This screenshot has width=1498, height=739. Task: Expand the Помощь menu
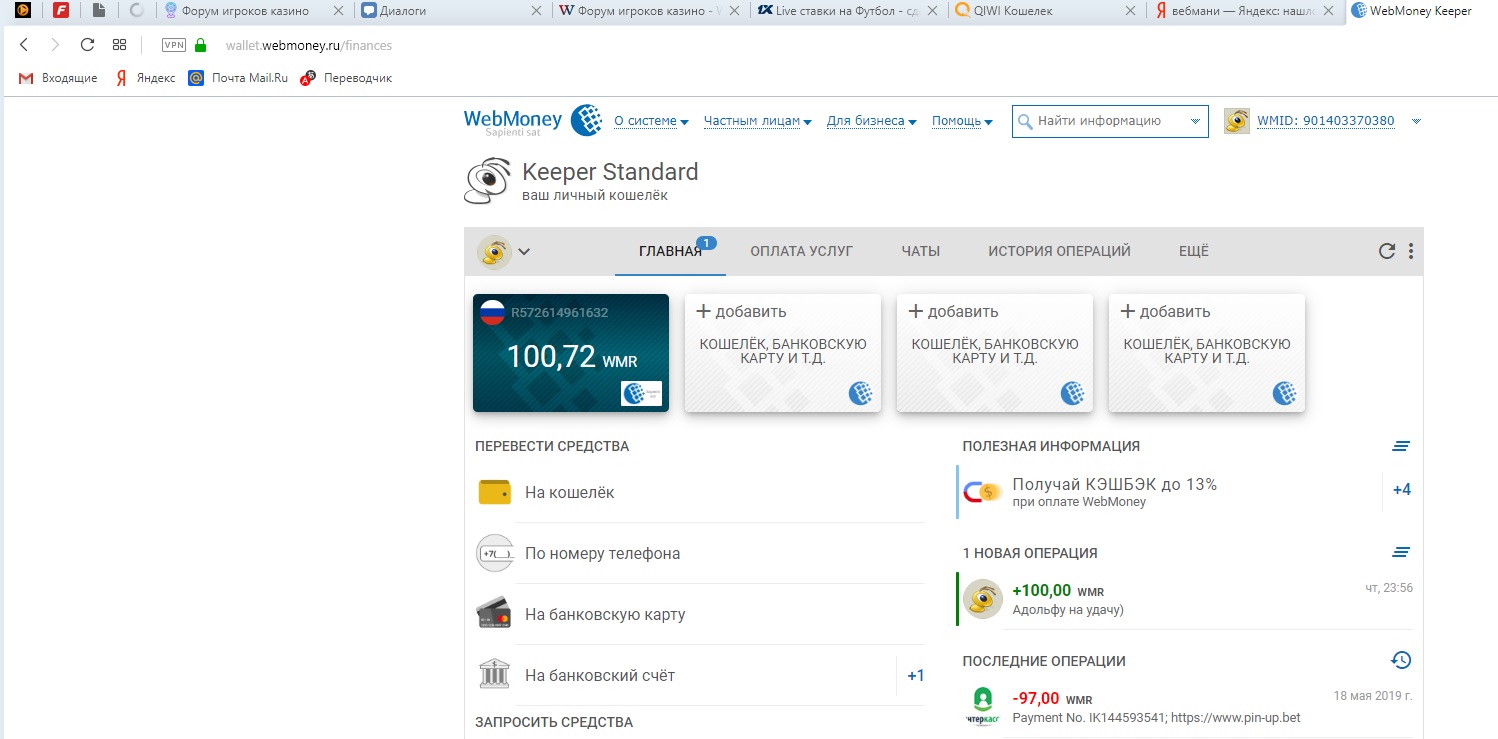pyautogui.click(x=962, y=121)
